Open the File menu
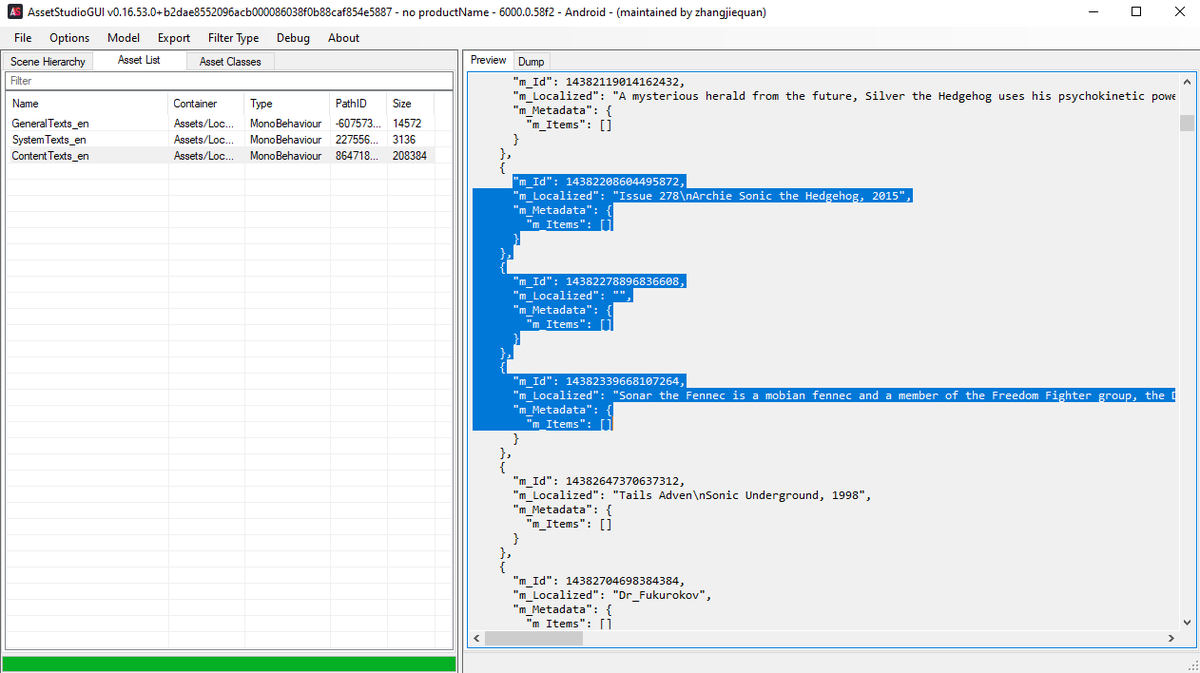This screenshot has width=1200, height=673. point(23,38)
